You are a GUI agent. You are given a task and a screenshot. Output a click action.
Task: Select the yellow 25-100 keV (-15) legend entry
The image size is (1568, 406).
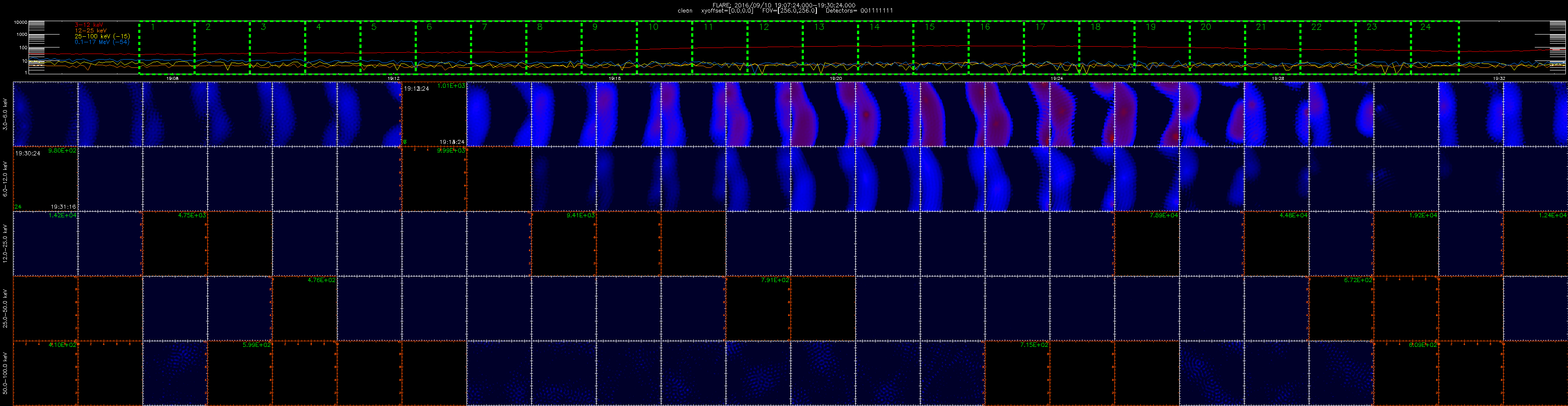[102, 37]
